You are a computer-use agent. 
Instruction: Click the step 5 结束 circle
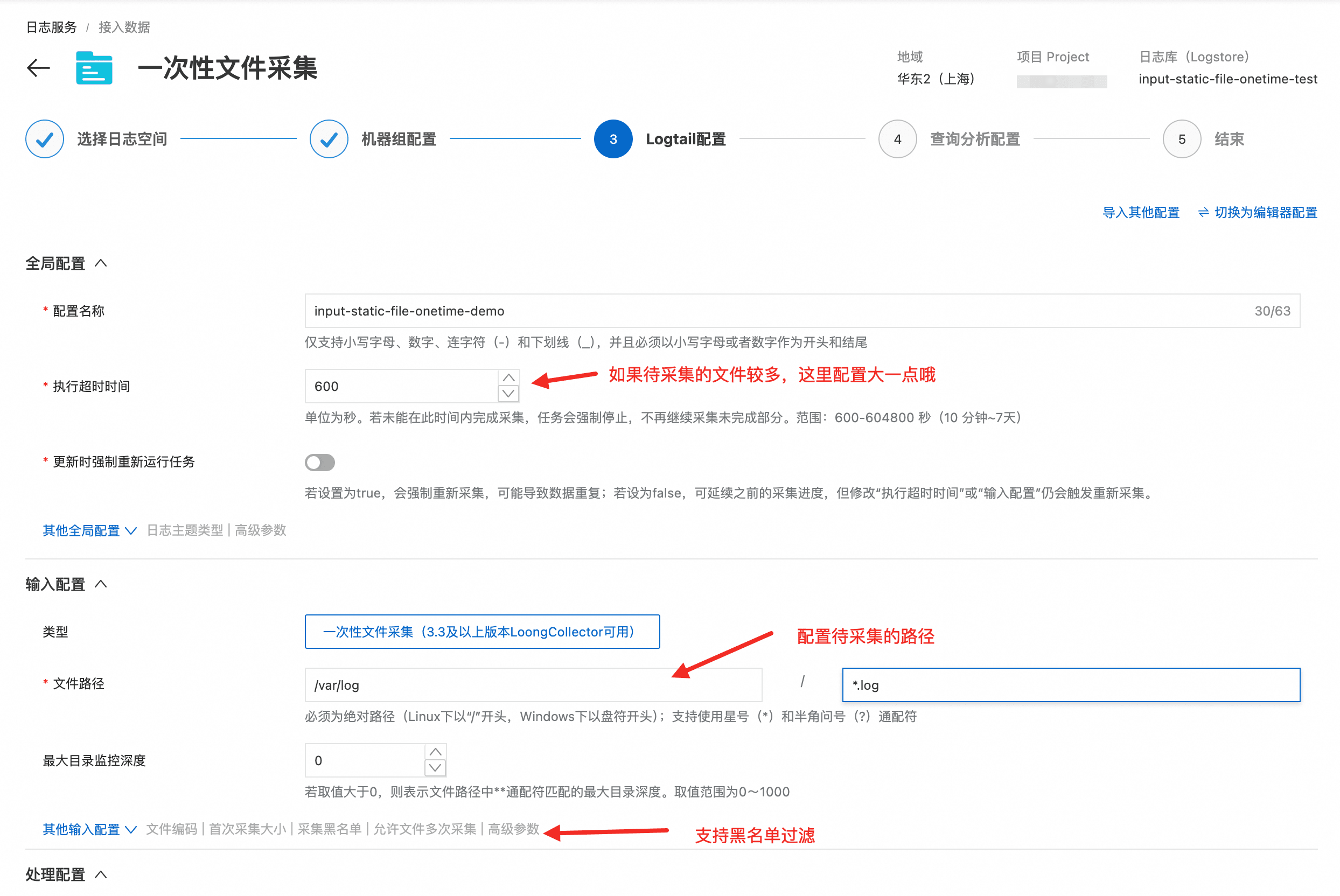coord(1181,139)
